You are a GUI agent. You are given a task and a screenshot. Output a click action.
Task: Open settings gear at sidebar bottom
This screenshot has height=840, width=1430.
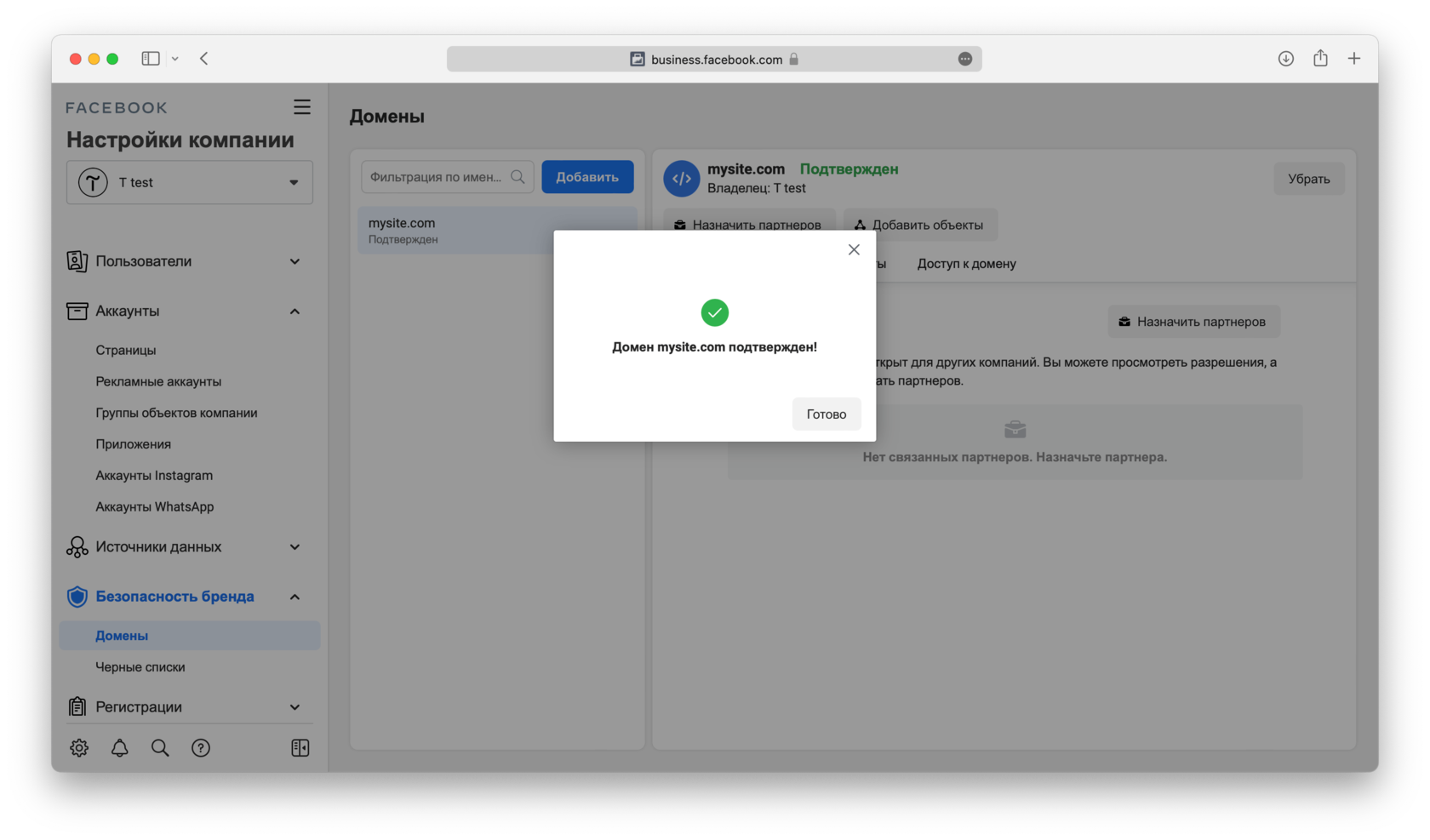click(79, 748)
